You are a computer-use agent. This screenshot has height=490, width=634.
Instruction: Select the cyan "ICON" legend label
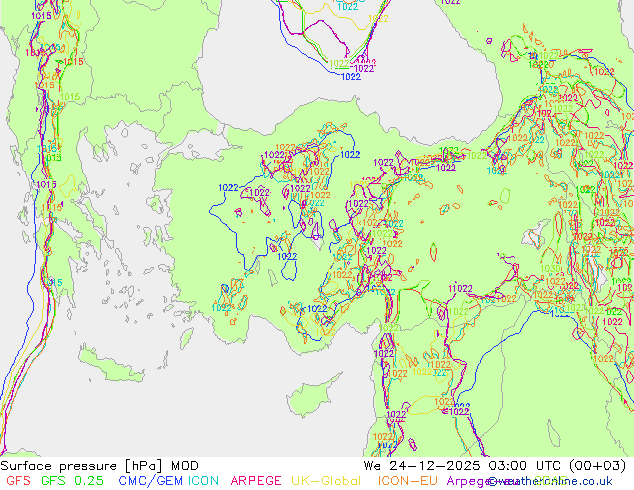click(x=203, y=481)
